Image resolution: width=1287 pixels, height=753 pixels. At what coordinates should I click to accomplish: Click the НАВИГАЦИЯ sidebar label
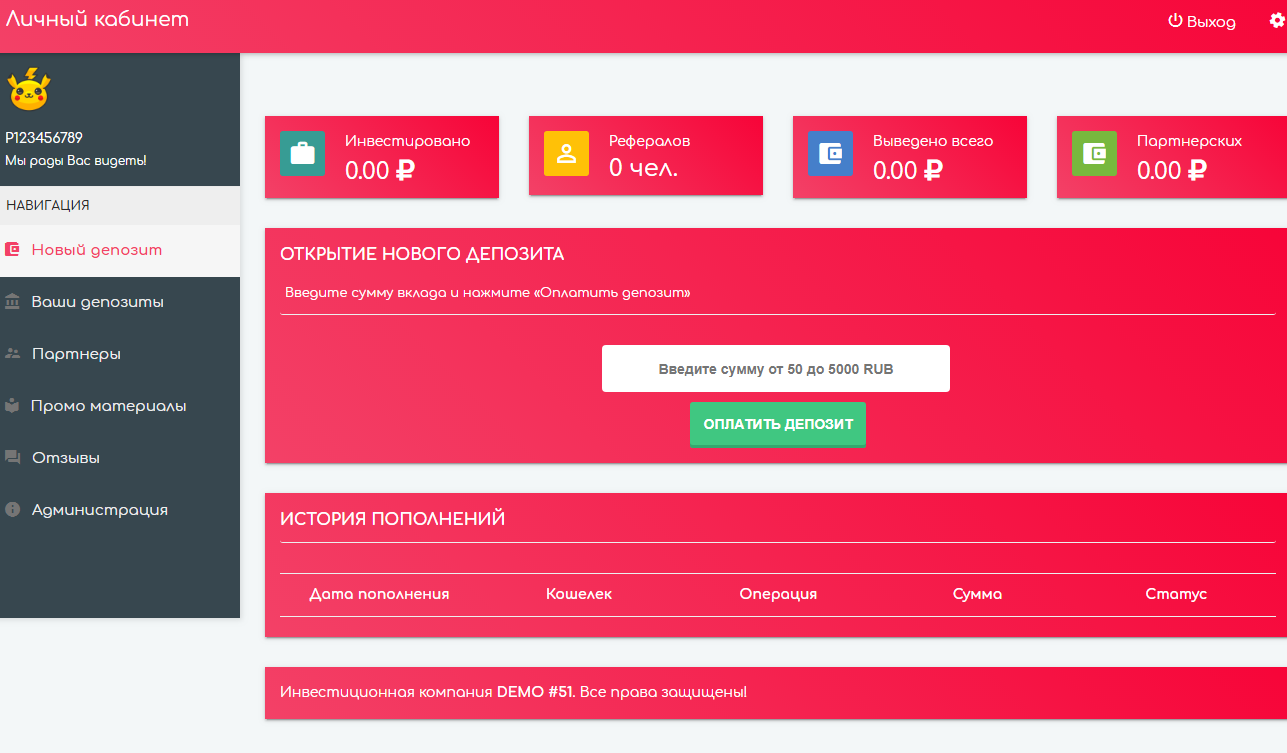click(48, 205)
